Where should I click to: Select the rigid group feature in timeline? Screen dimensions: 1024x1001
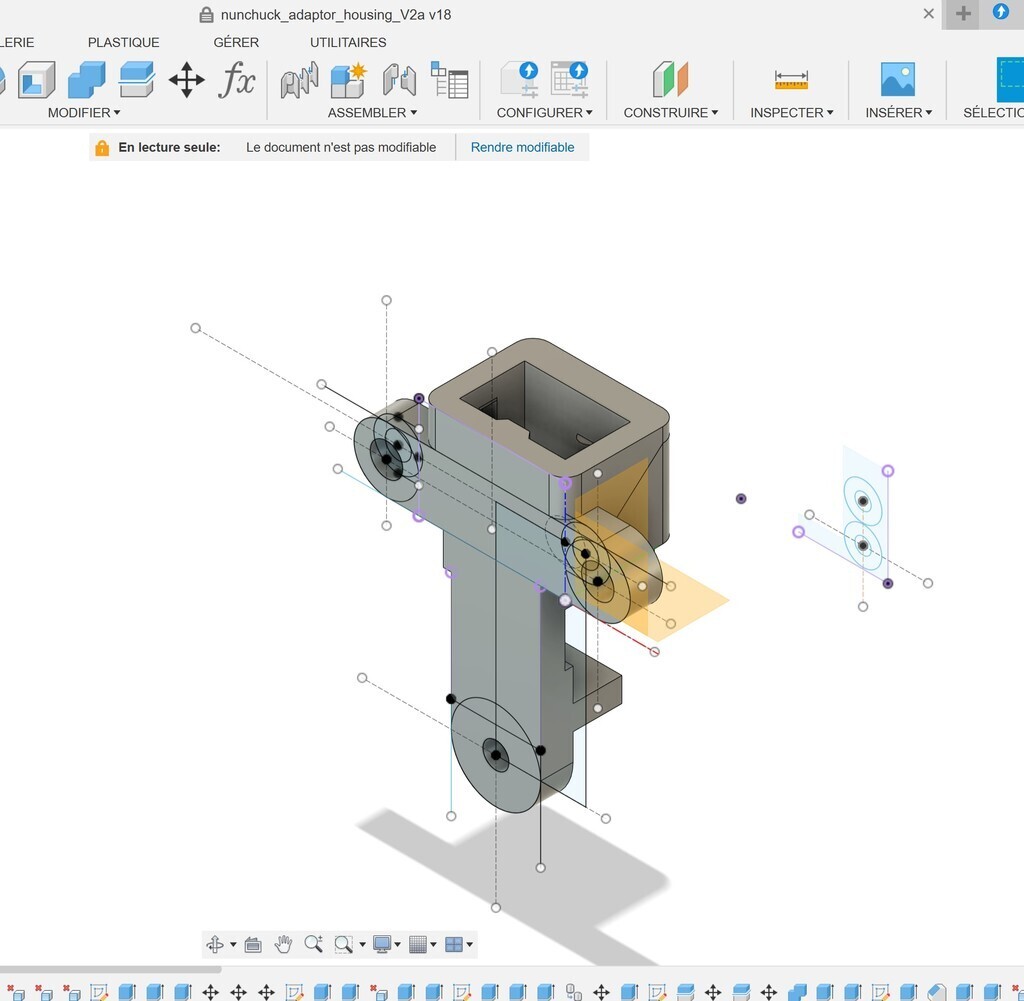(x=573, y=993)
